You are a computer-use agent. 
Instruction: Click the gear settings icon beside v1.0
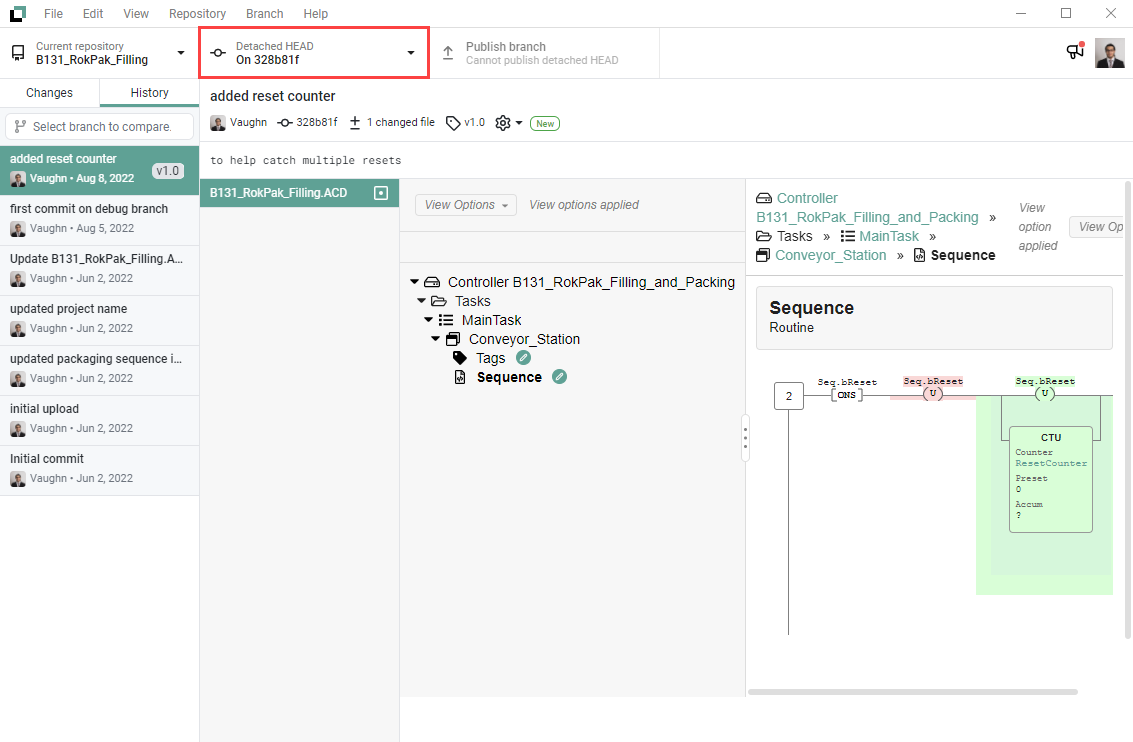point(503,123)
